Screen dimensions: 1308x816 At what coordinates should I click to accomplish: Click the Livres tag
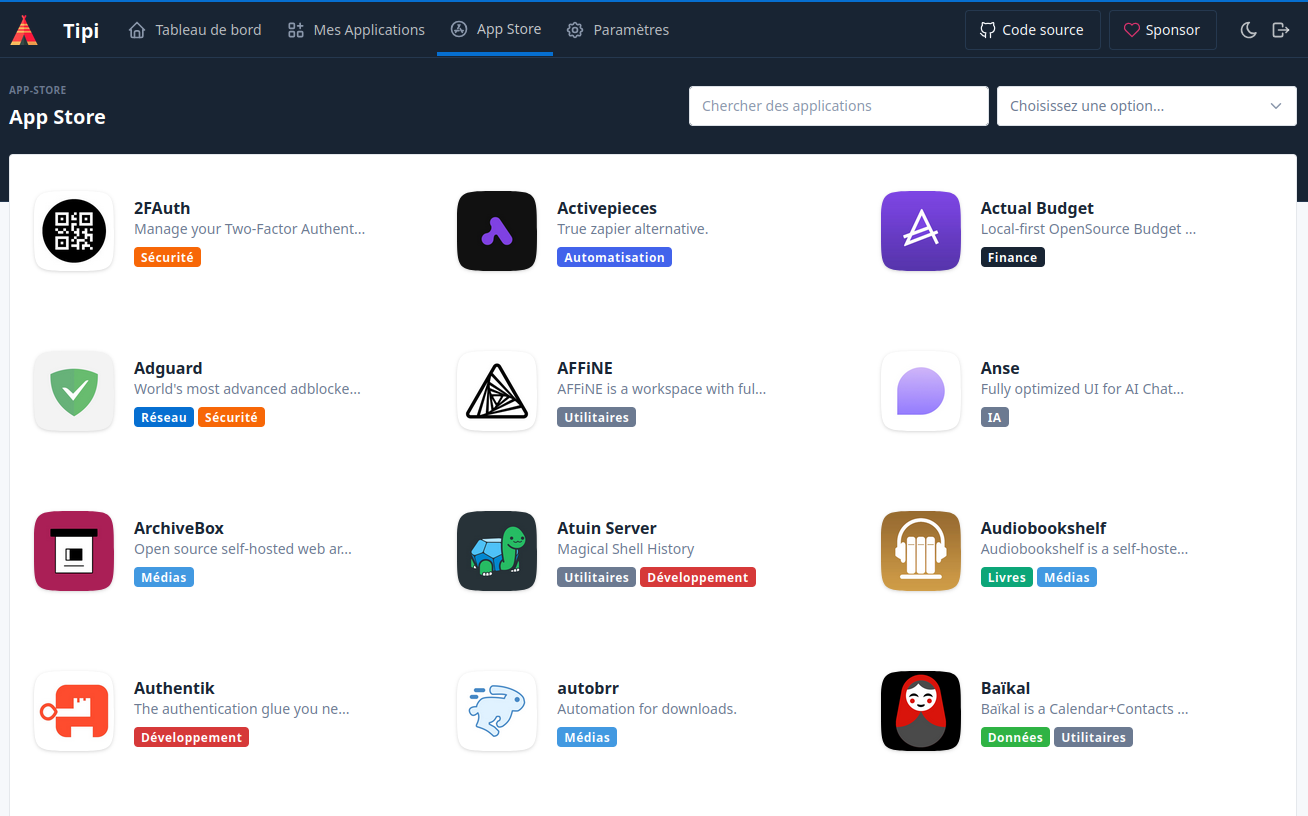(x=1007, y=577)
